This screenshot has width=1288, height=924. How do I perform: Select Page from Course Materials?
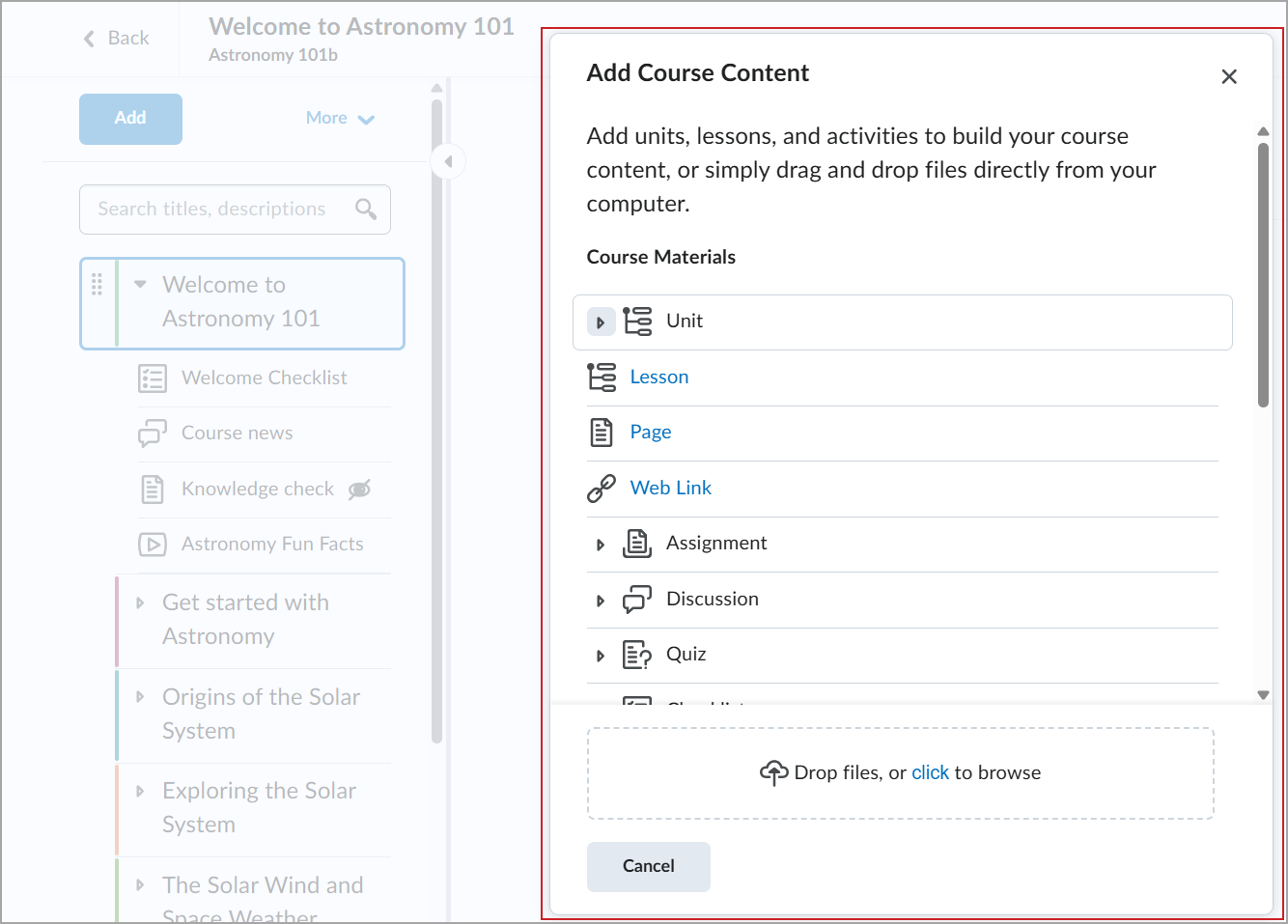click(651, 433)
